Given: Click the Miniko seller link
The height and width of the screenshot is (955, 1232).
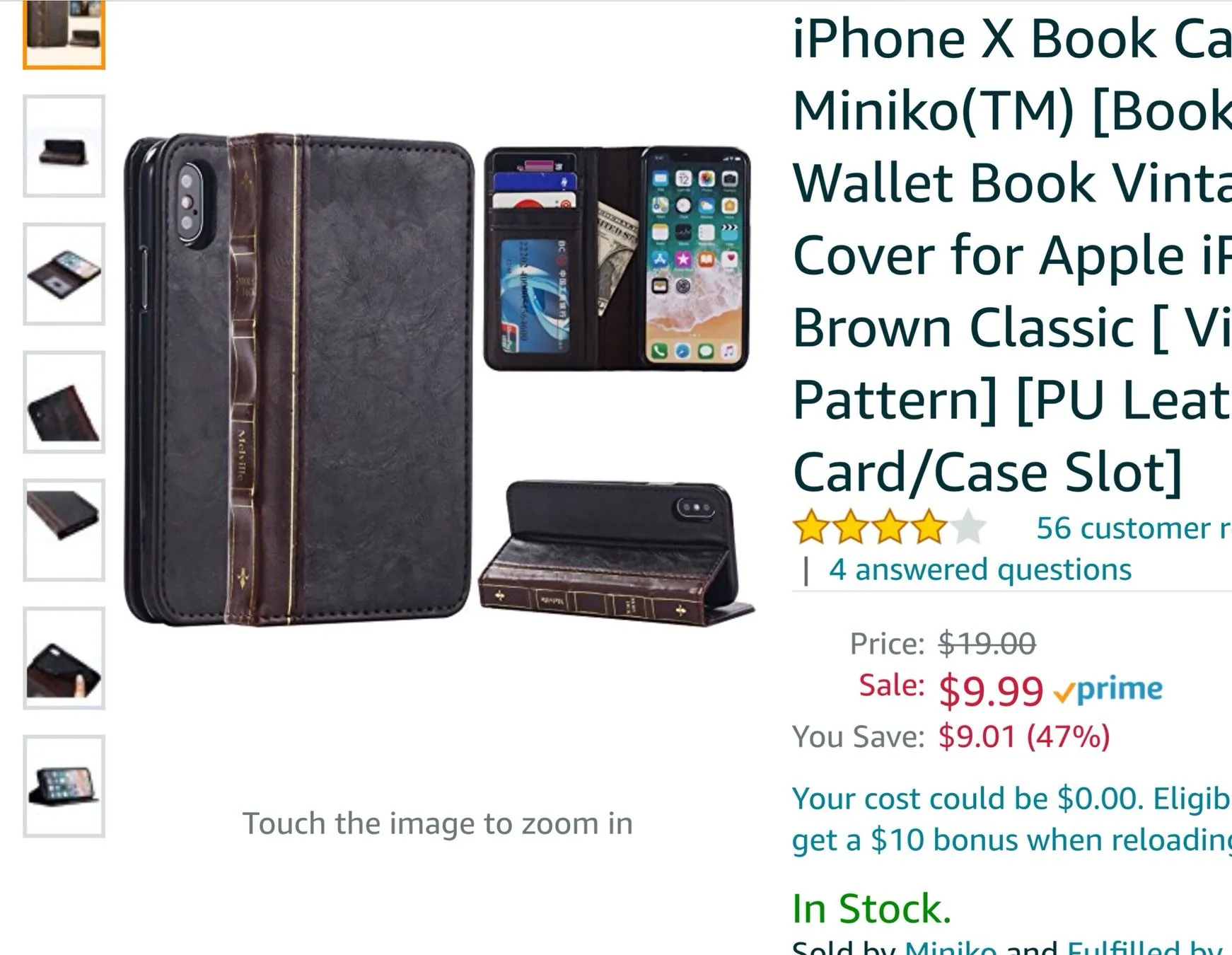Looking at the screenshot, I should pyautogui.click(x=951, y=947).
